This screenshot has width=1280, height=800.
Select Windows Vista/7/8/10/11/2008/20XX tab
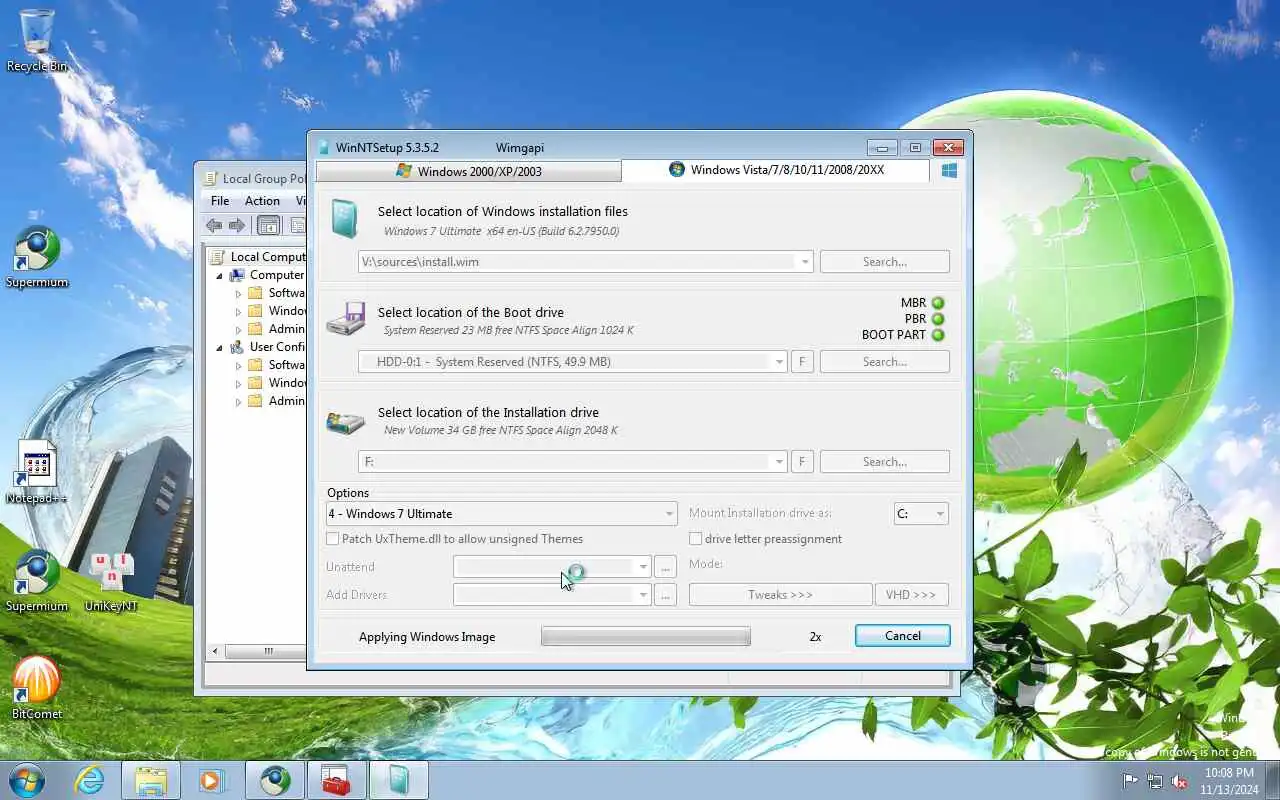coord(775,170)
